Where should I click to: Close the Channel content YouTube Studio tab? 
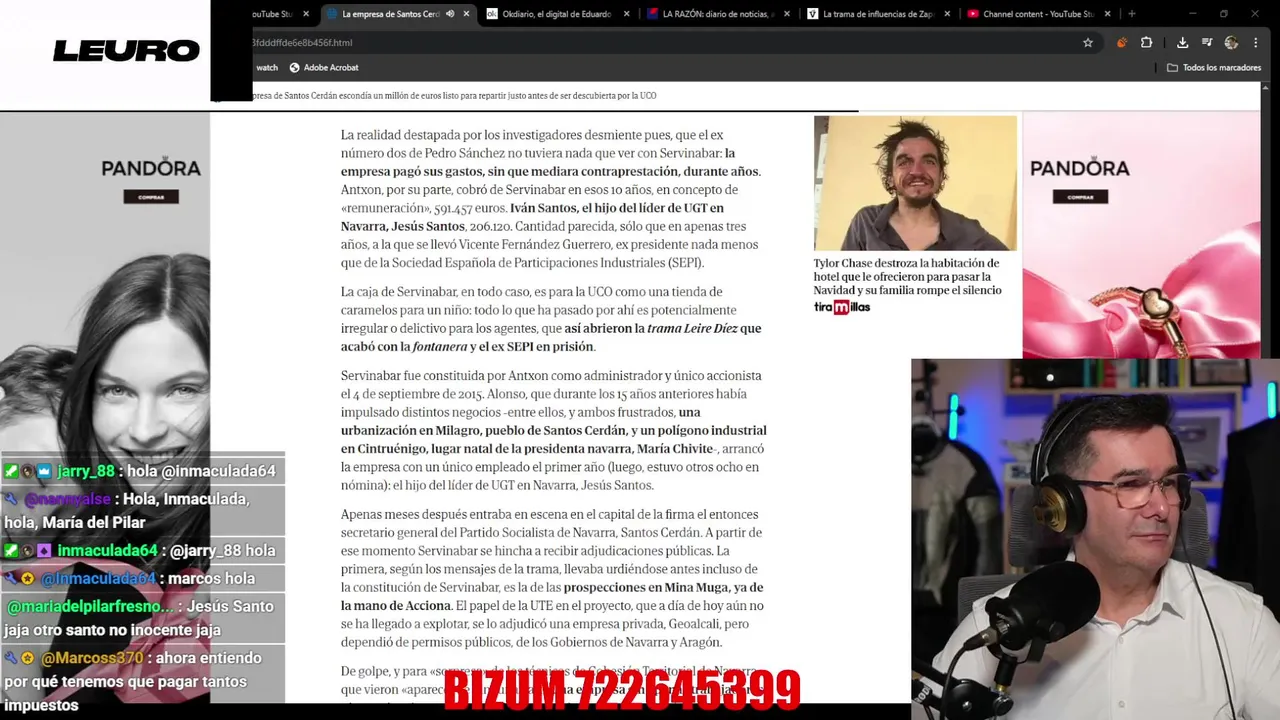tap(1108, 14)
